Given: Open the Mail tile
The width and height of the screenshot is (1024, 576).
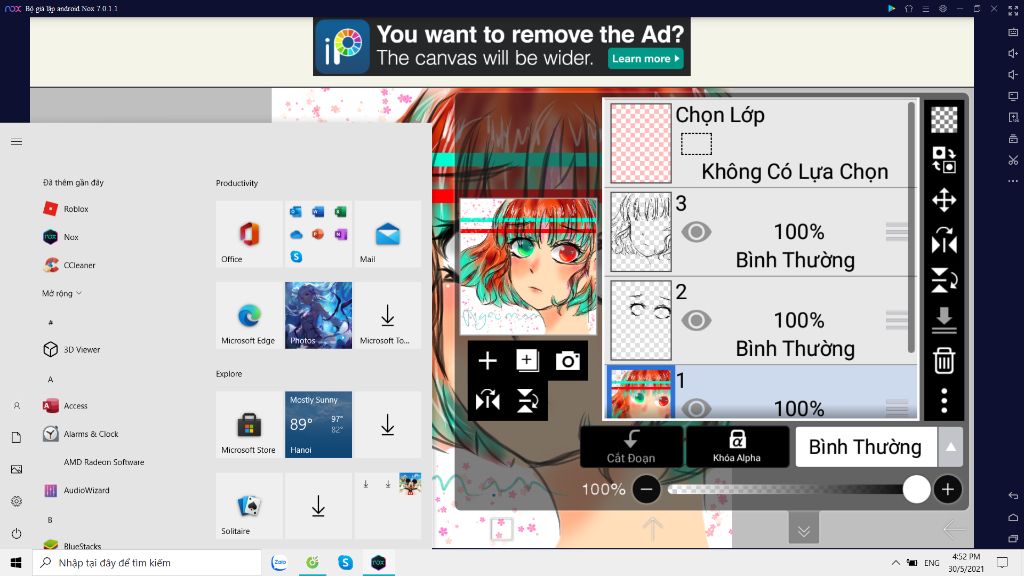Looking at the screenshot, I should 387,234.
